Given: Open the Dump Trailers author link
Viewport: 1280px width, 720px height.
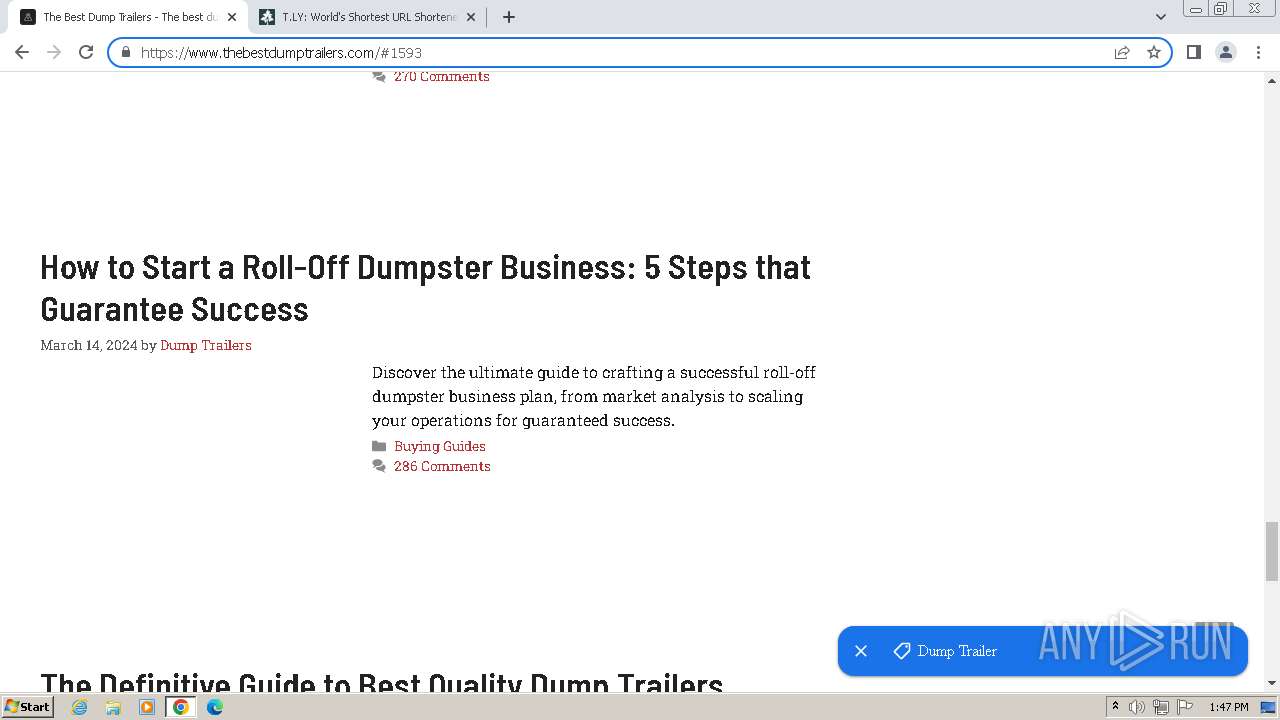Looking at the screenshot, I should click(206, 345).
